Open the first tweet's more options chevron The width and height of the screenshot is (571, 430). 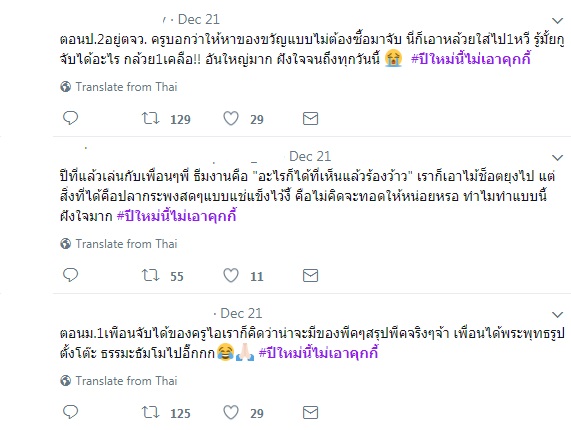point(558,21)
